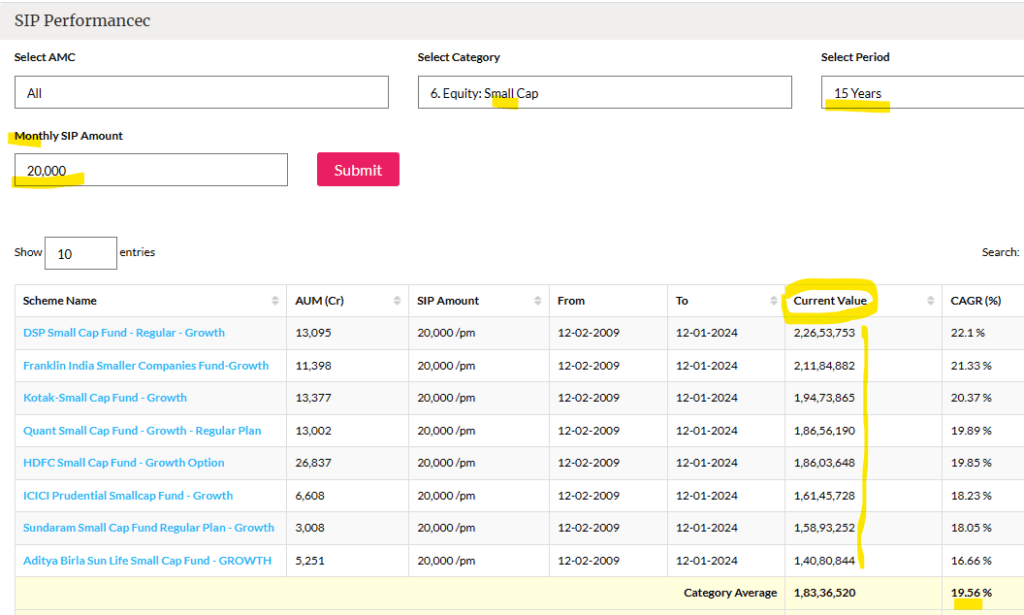
Task: Sort table by AUM (Cr) arrows
Action: tap(397, 300)
